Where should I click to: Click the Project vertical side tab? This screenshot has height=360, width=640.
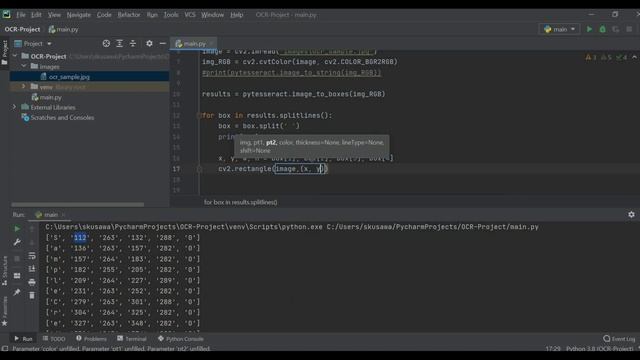pyautogui.click(x=4, y=52)
